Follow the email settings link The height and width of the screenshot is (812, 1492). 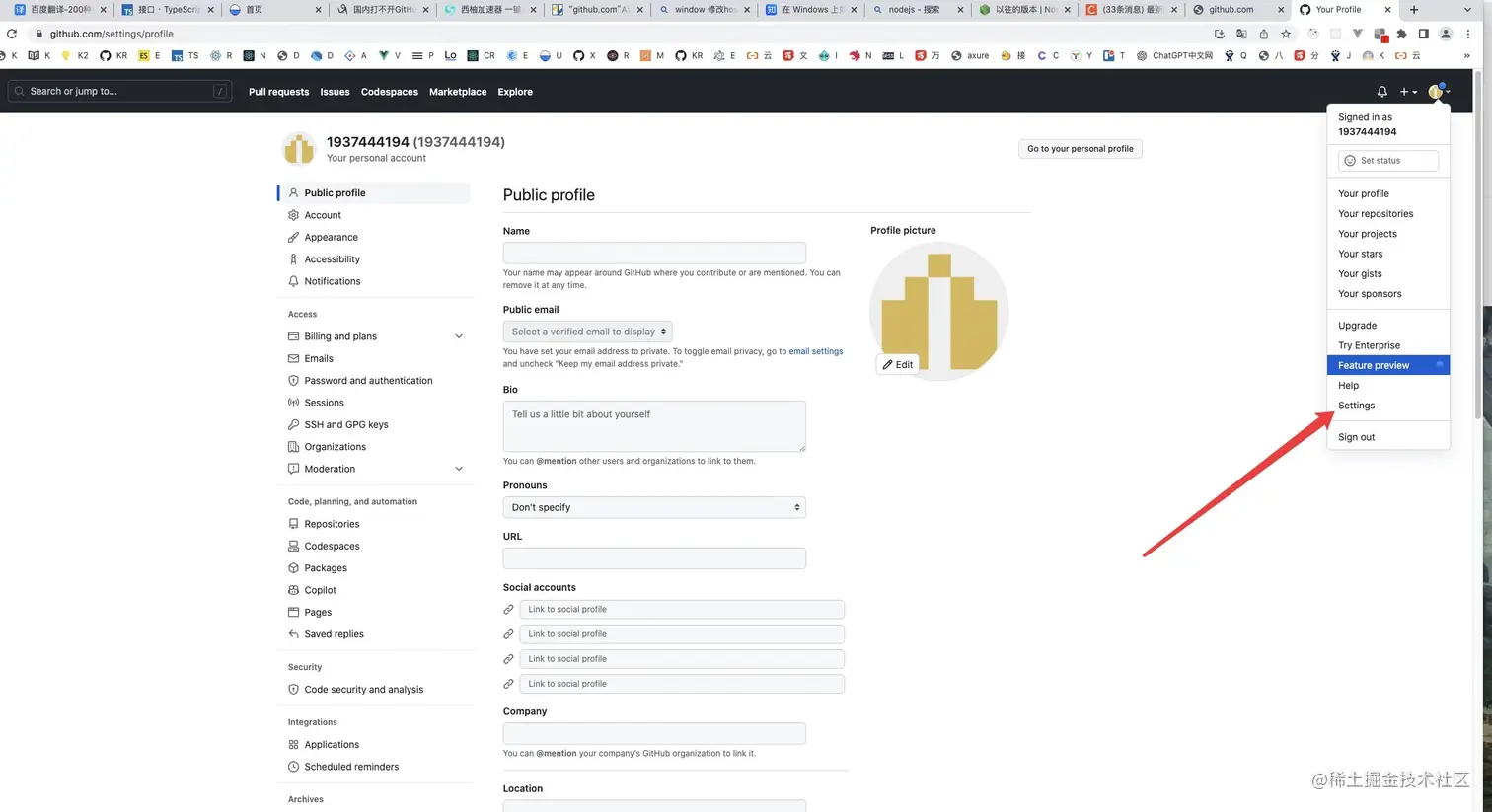click(815, 351)
